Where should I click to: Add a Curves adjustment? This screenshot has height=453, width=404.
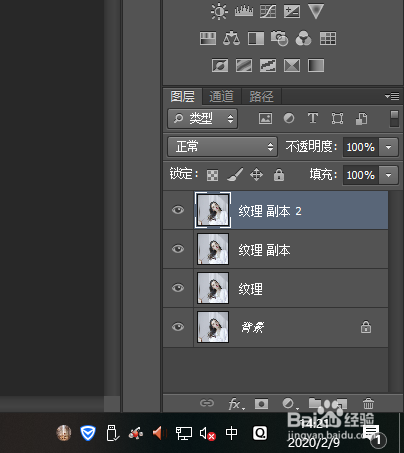point(268,11)
